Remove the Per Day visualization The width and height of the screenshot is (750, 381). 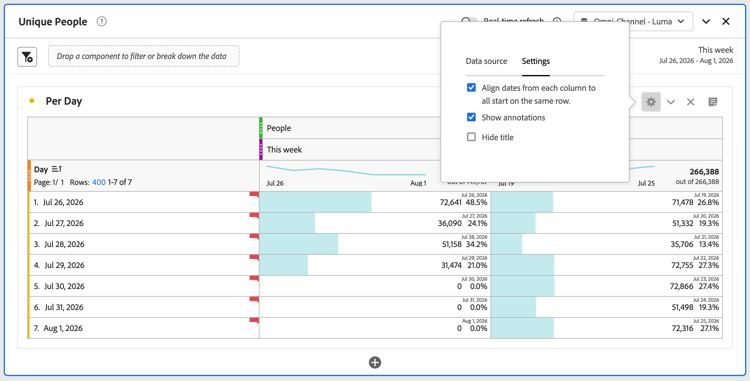pyautogui.click(x=691, y=102)
